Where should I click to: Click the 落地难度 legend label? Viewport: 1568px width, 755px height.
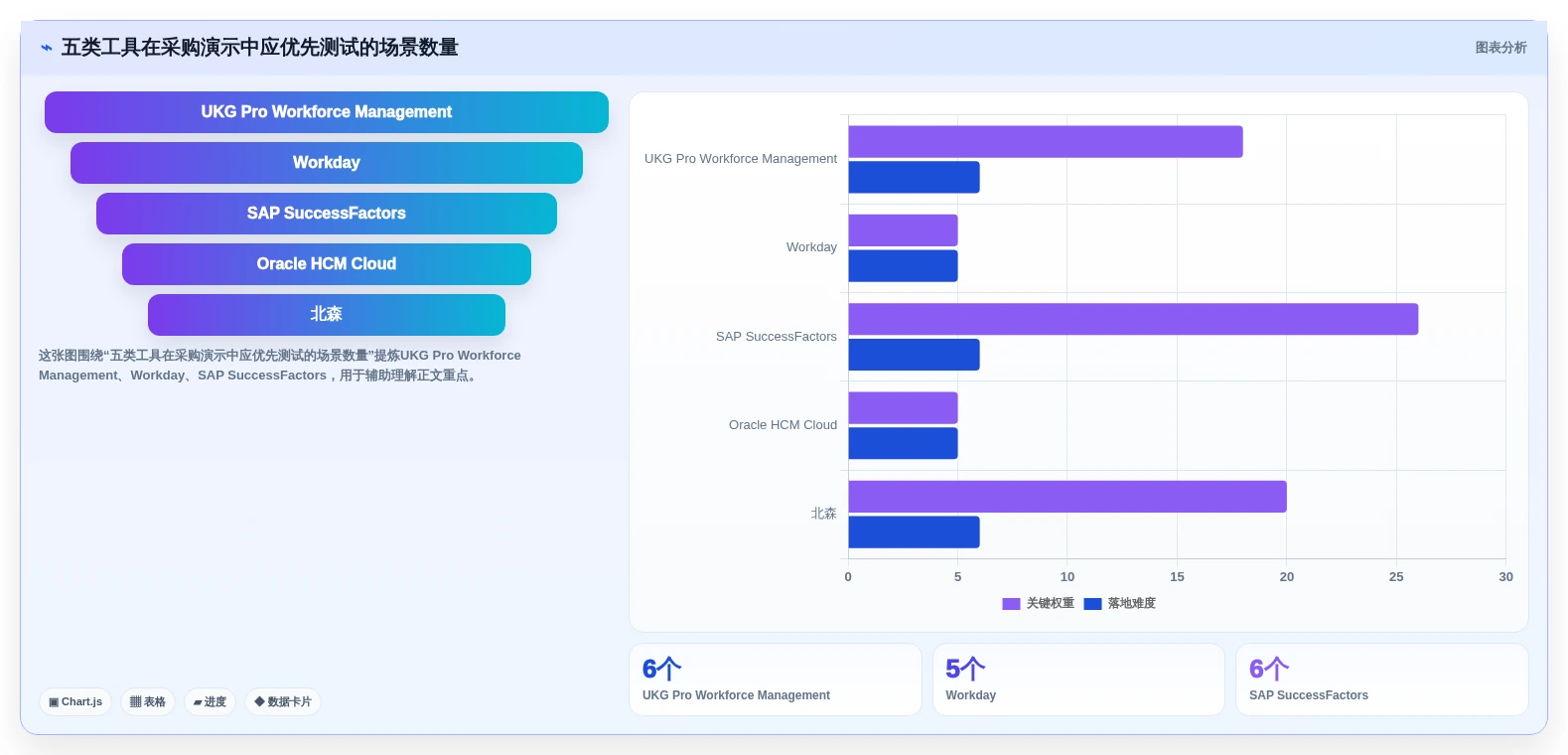(x=1132, y=603)
